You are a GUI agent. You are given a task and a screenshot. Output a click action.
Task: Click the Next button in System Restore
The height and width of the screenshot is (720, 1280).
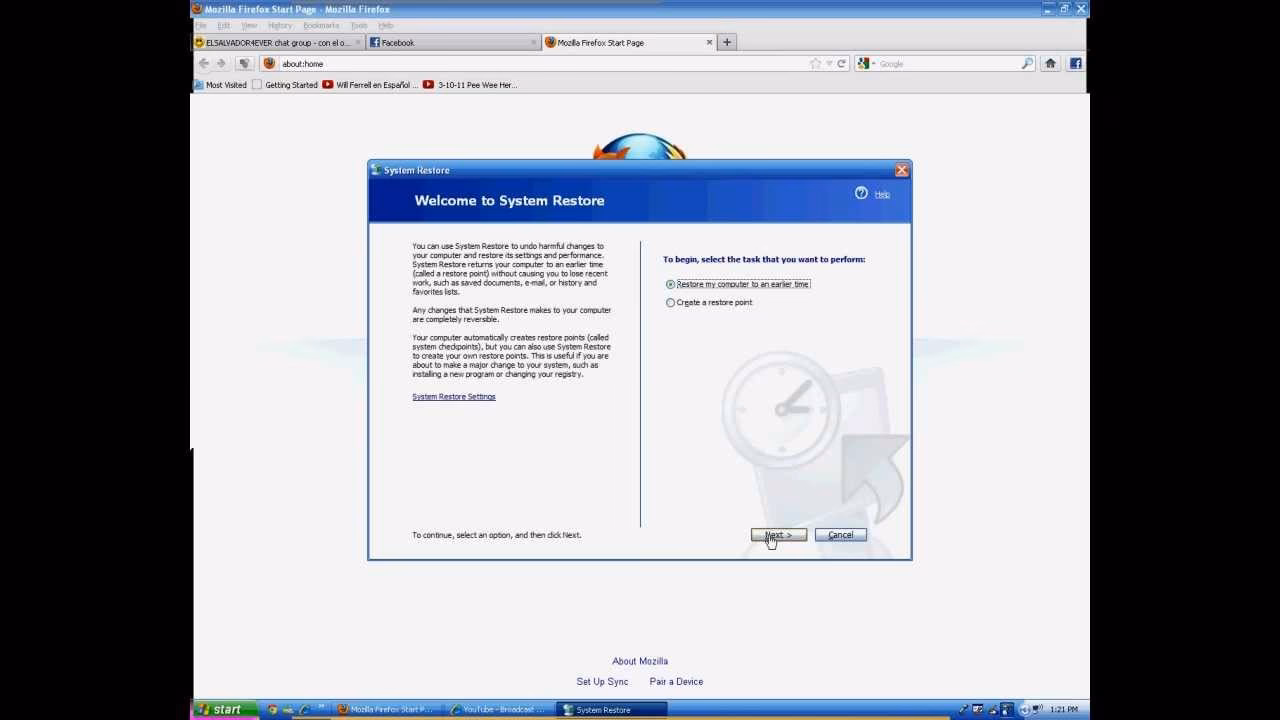pyautogui.click(x=778, y=535)
